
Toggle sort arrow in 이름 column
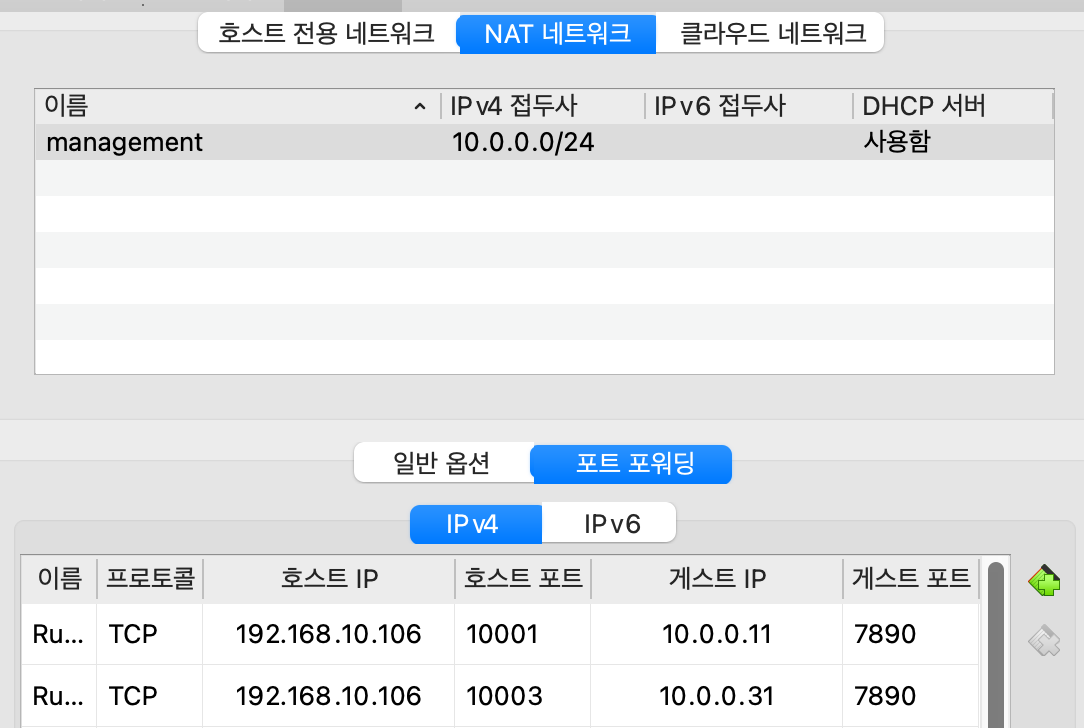pos(420,106)
